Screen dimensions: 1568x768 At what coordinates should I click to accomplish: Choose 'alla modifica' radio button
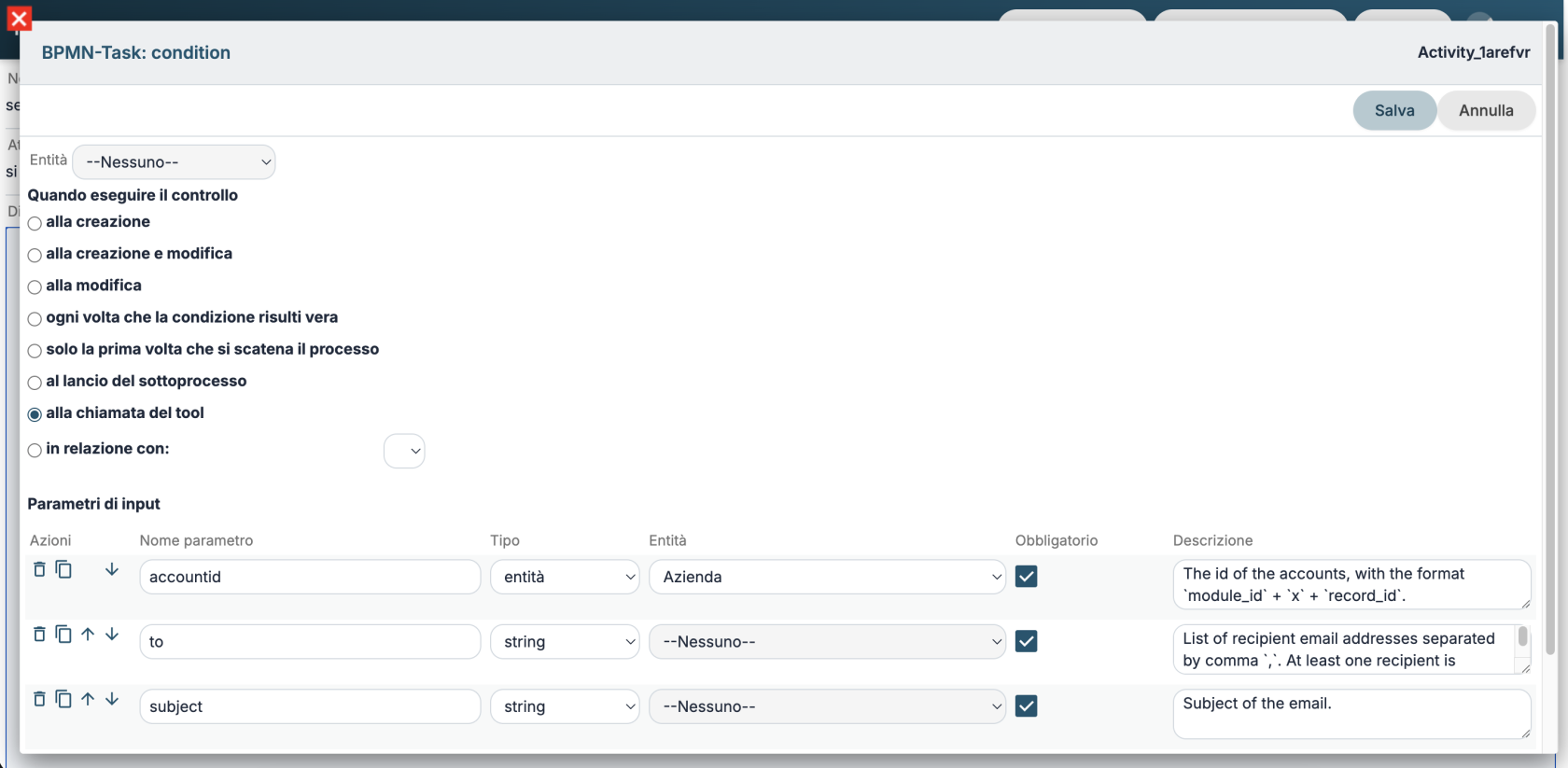click(x=35, y=286)
